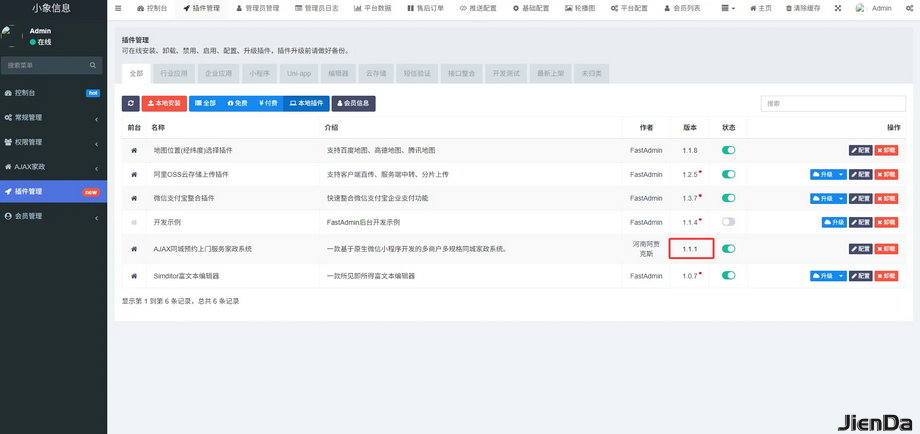This screenshot has height=434, width=920.
Task: Open the fullscreen icon in the top bar
Action: 837,9
